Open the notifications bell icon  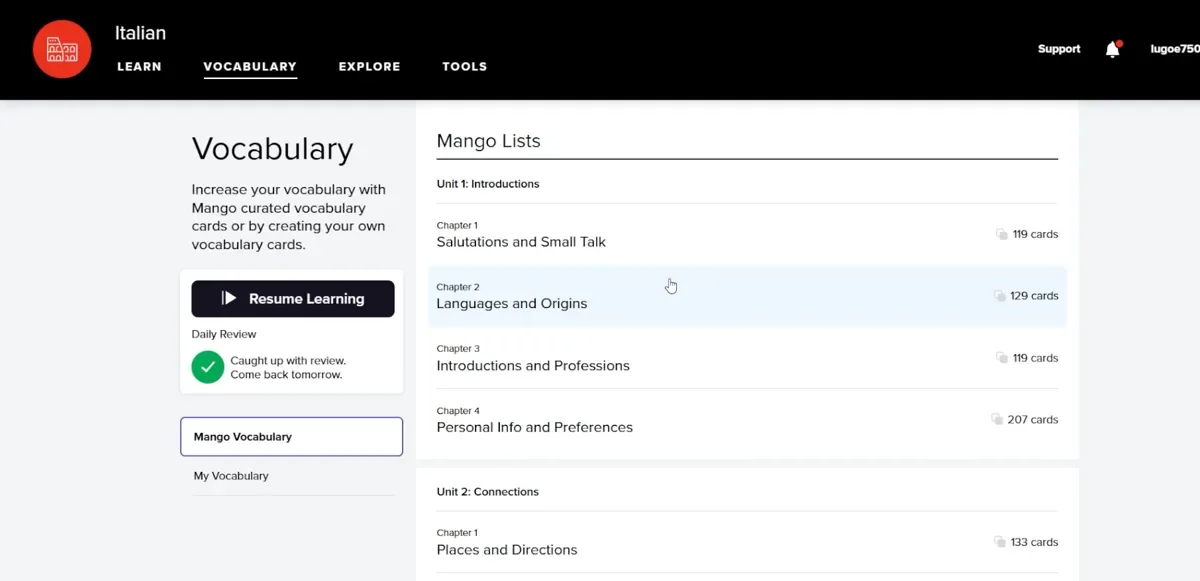coord(1112,50)
